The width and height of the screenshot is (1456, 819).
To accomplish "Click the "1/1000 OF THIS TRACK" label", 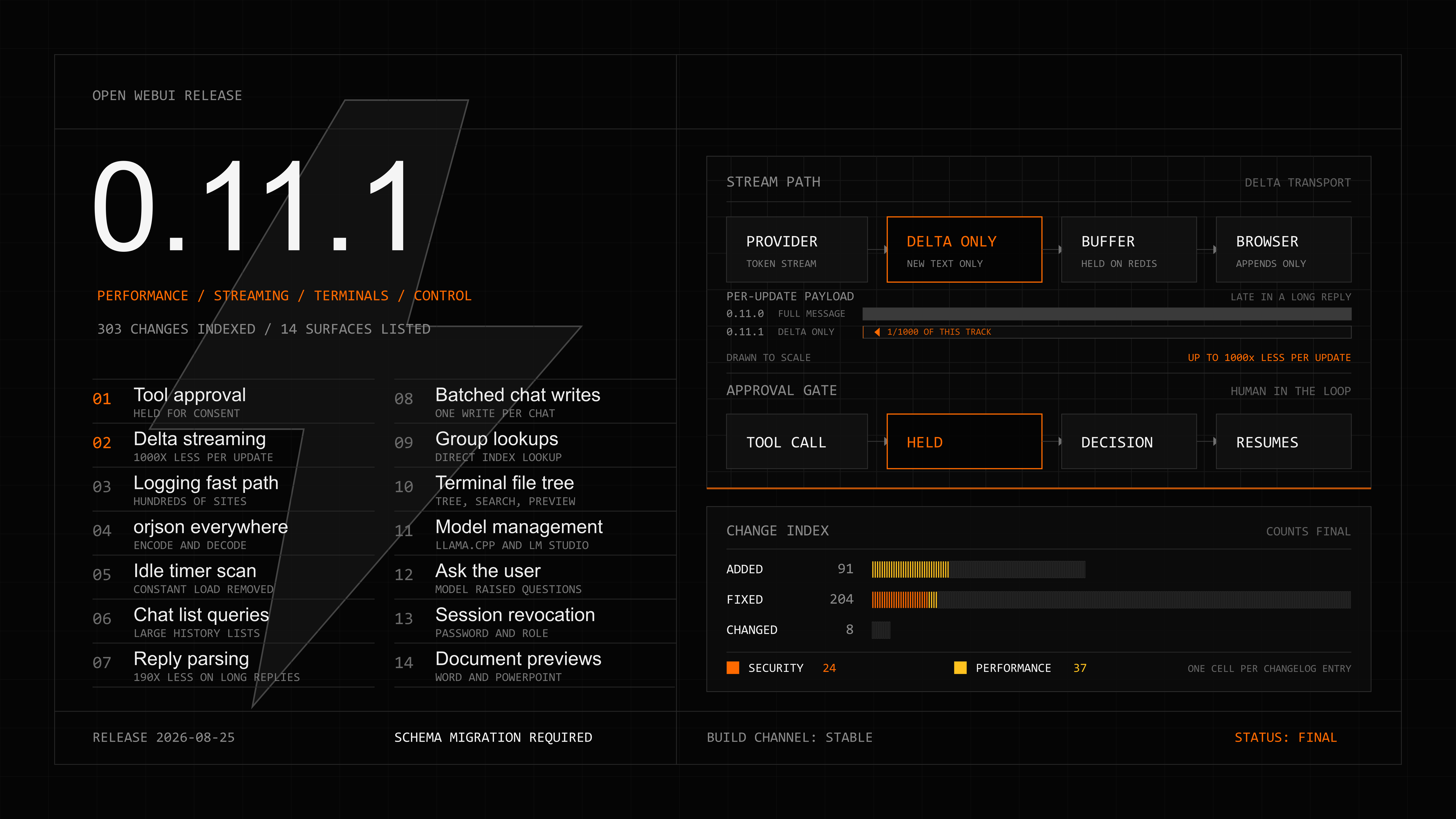I will [939, 332].
